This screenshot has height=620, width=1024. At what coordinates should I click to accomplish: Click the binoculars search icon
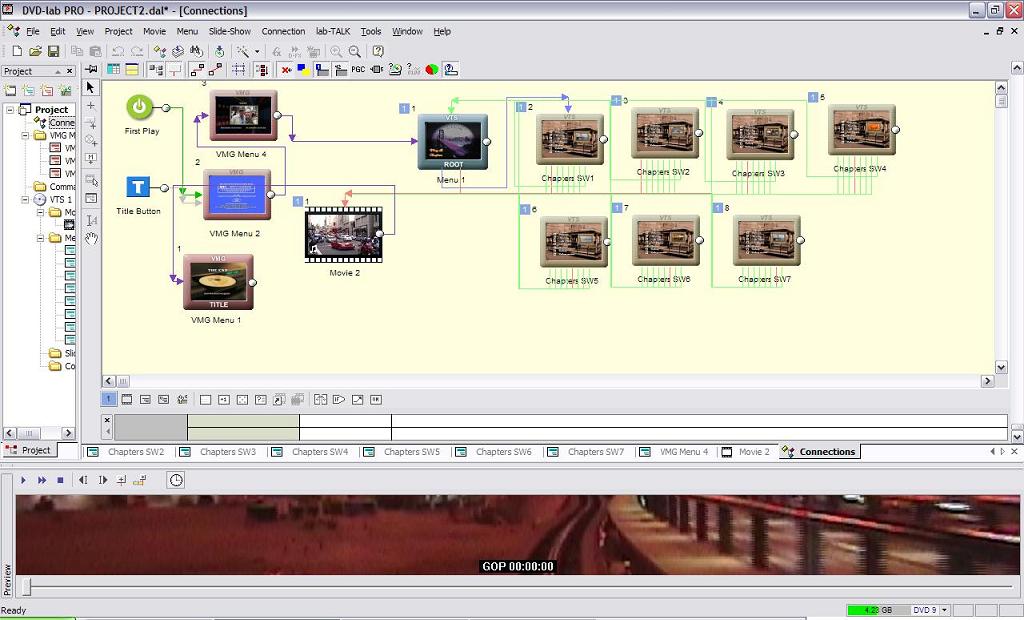(x=196, y=51)
